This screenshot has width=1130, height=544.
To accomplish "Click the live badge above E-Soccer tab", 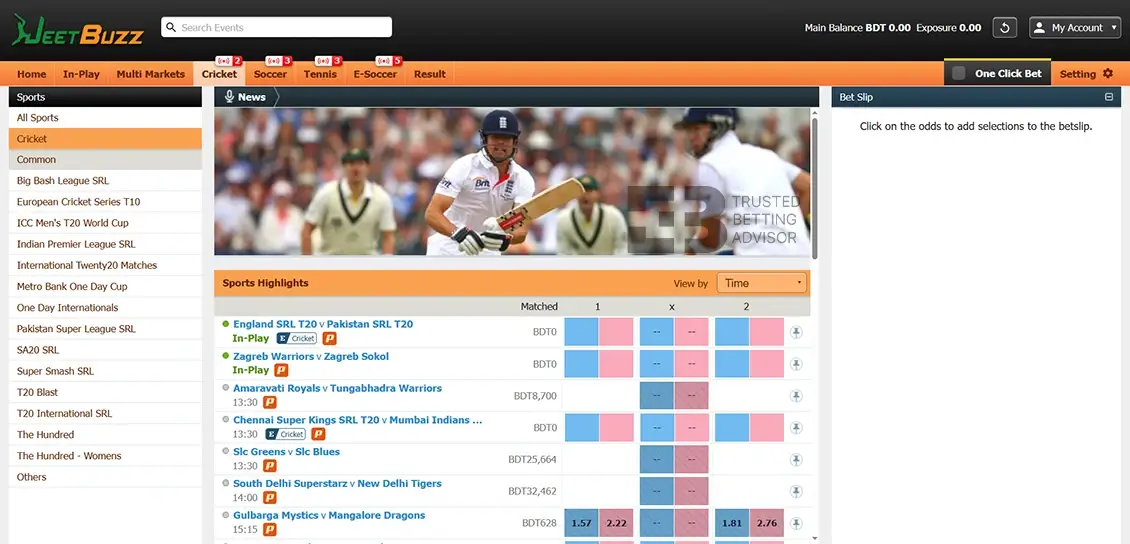I will tap(388, 61).
